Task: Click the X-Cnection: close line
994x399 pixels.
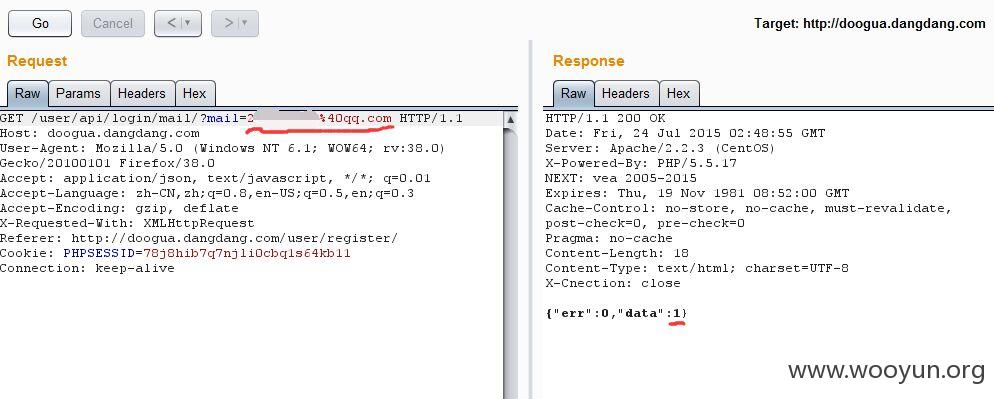Action: 612,284
